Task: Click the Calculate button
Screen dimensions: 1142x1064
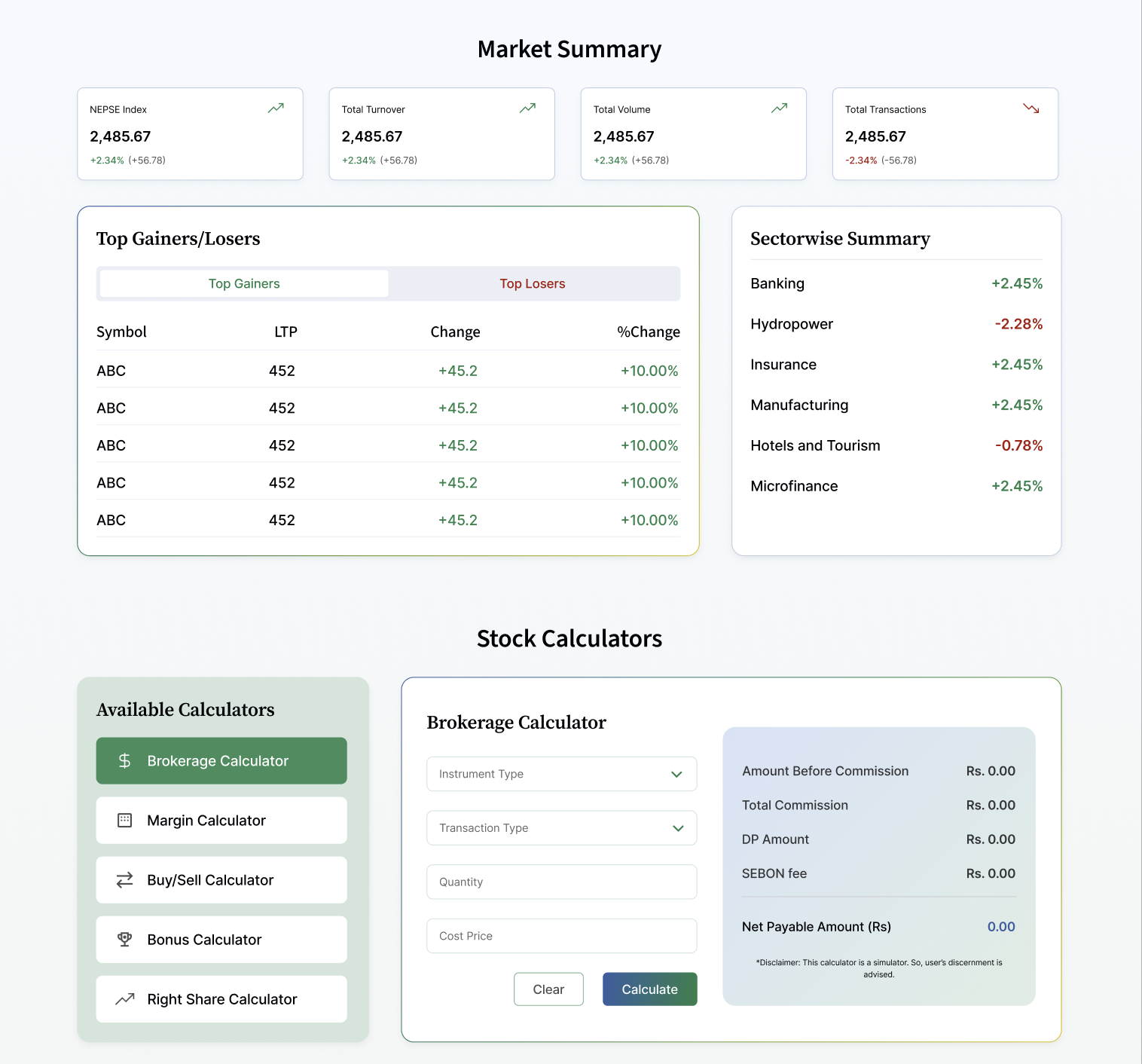Action: point(650,989)
